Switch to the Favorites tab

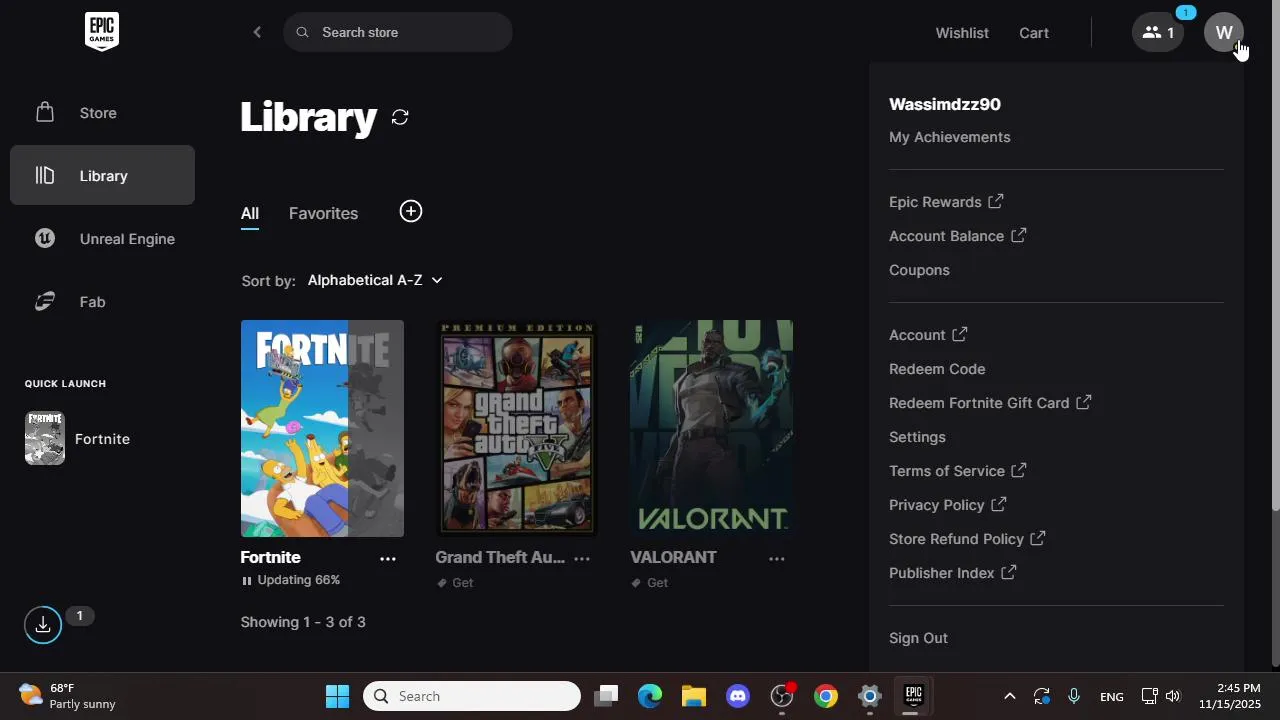point(323,213)
